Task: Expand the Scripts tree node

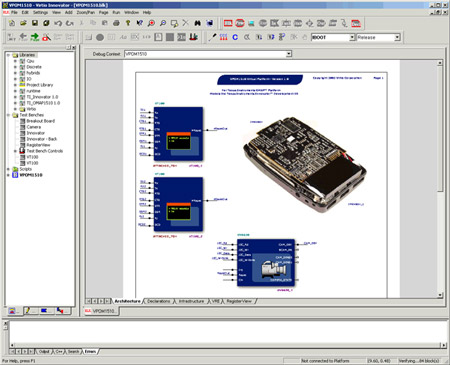Action: [x=8, y=169]
